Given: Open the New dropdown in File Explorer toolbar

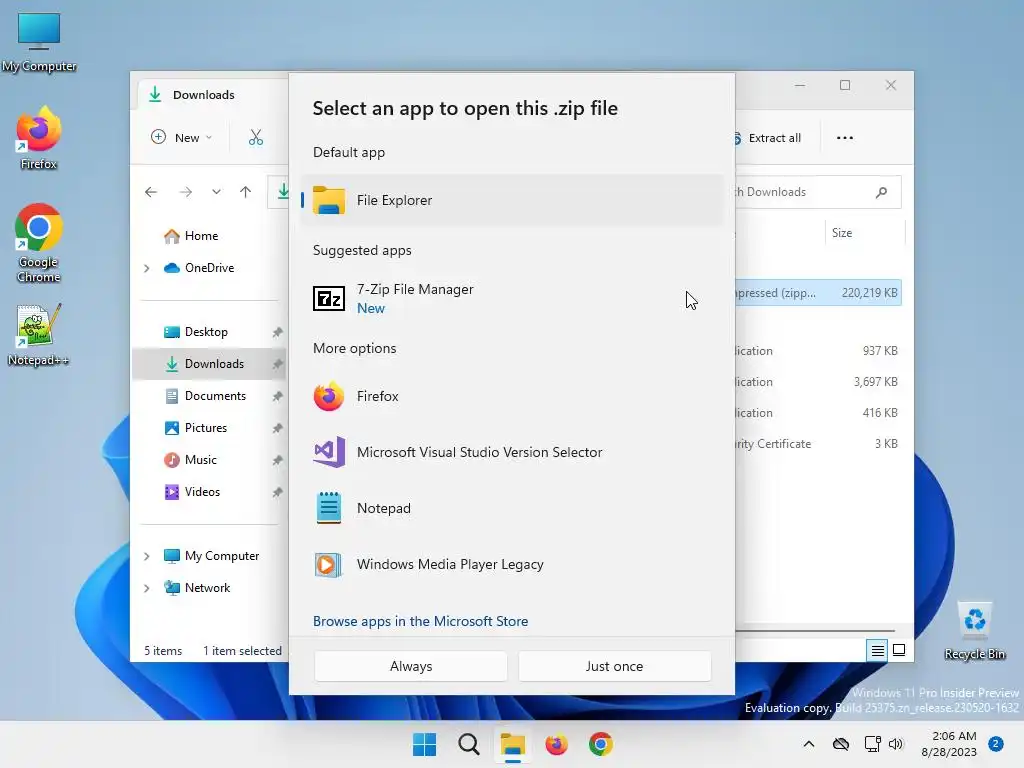Looking at the screenshot, I should tap(182, 138).
